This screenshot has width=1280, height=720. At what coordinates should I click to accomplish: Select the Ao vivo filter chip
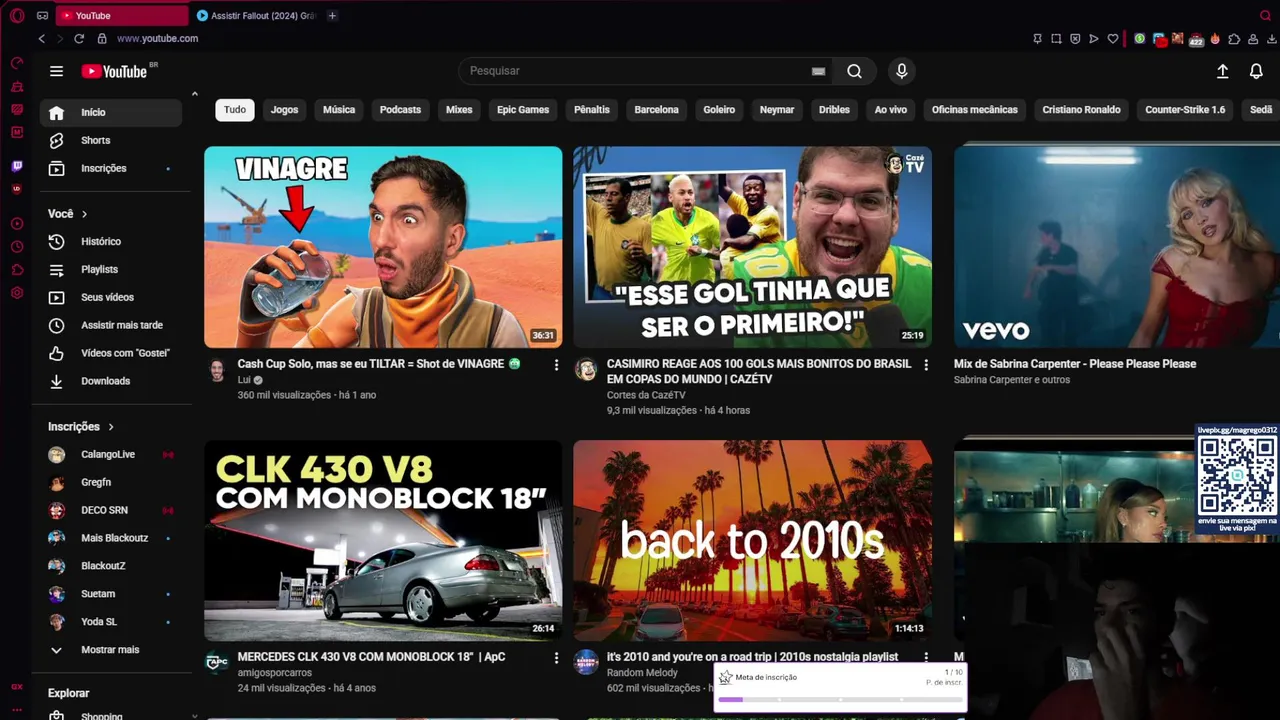[x=890, y=110]
